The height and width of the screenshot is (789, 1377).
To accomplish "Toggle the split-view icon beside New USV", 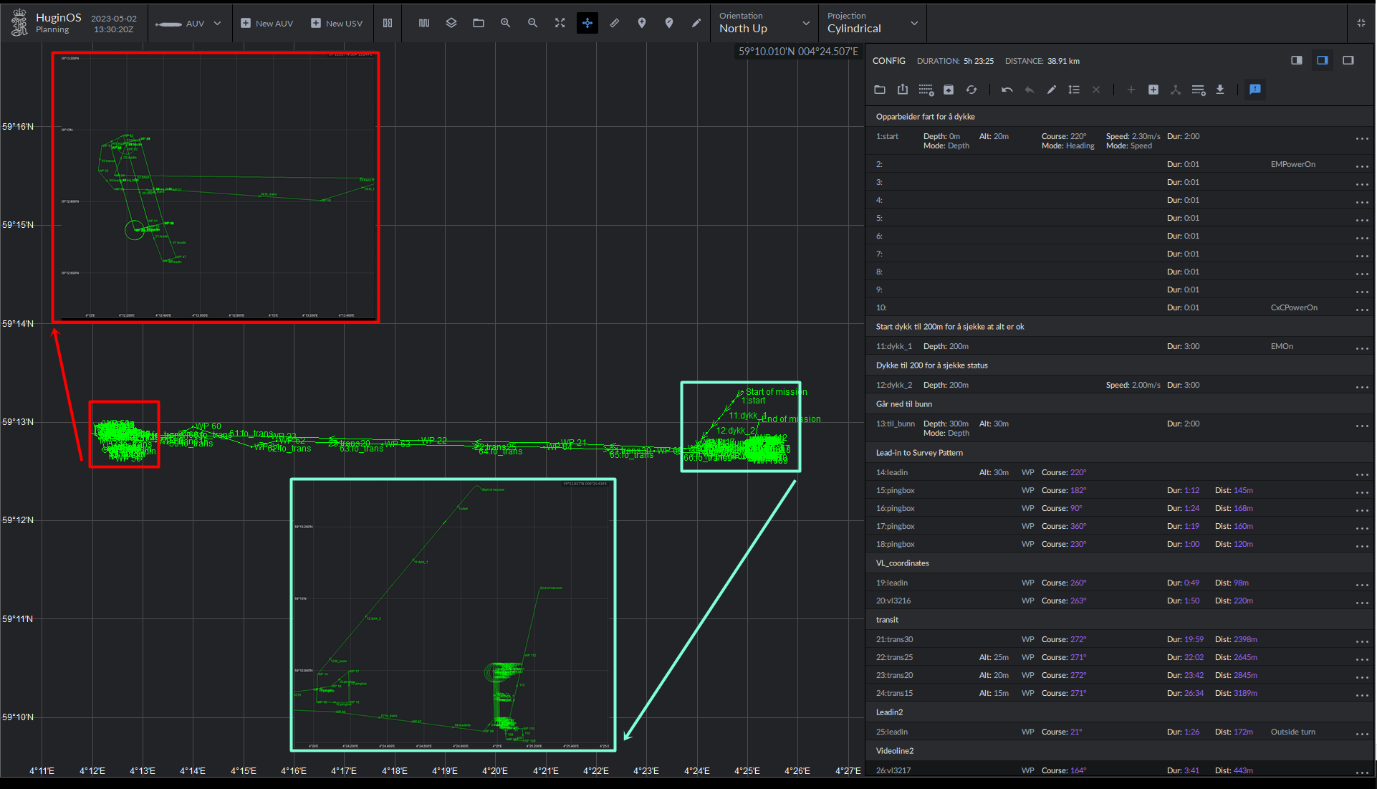I will [x=387, y=22].
